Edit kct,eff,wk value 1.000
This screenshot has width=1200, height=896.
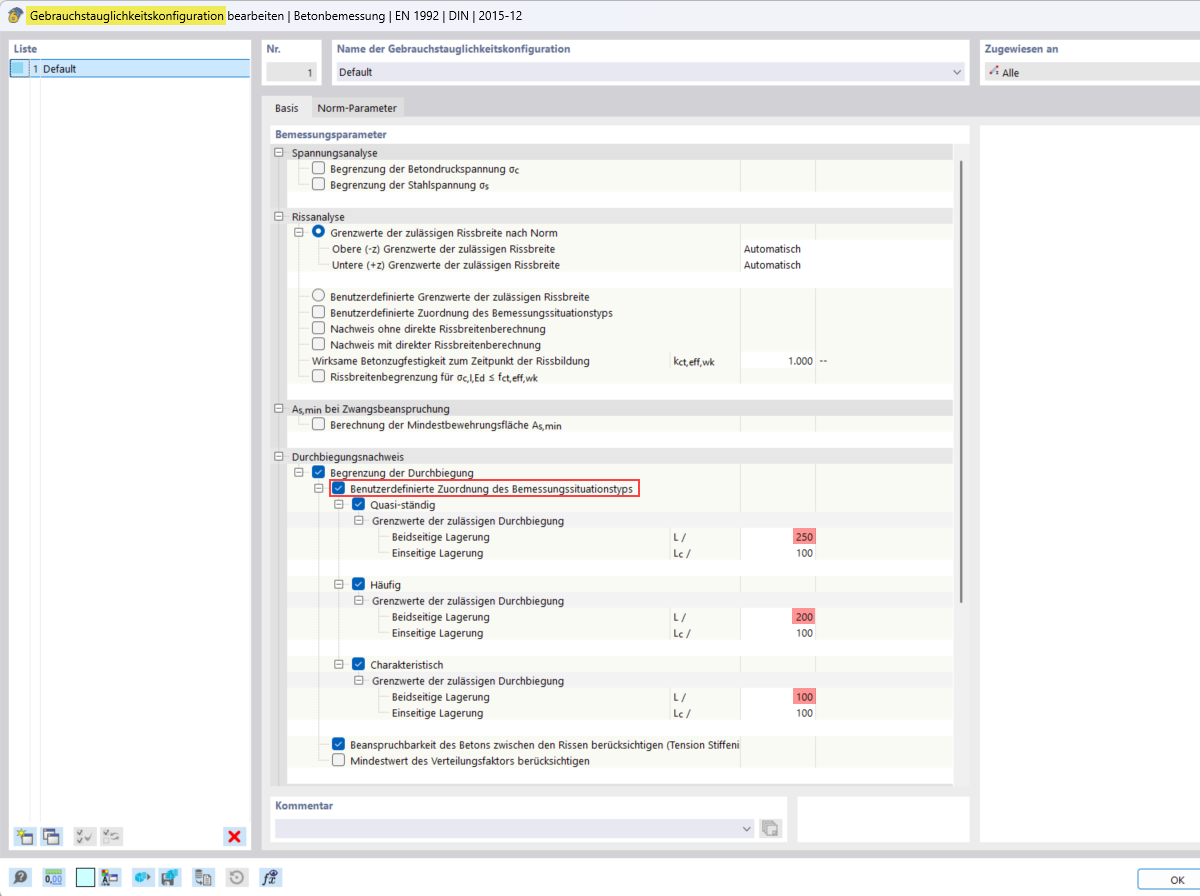click(x=778, y=361)
